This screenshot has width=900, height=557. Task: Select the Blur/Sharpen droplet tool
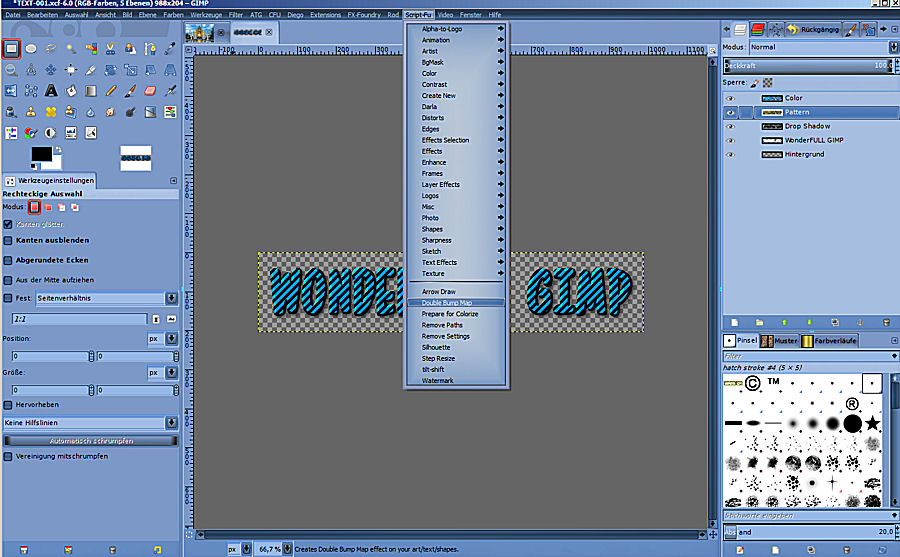(91, 112)
